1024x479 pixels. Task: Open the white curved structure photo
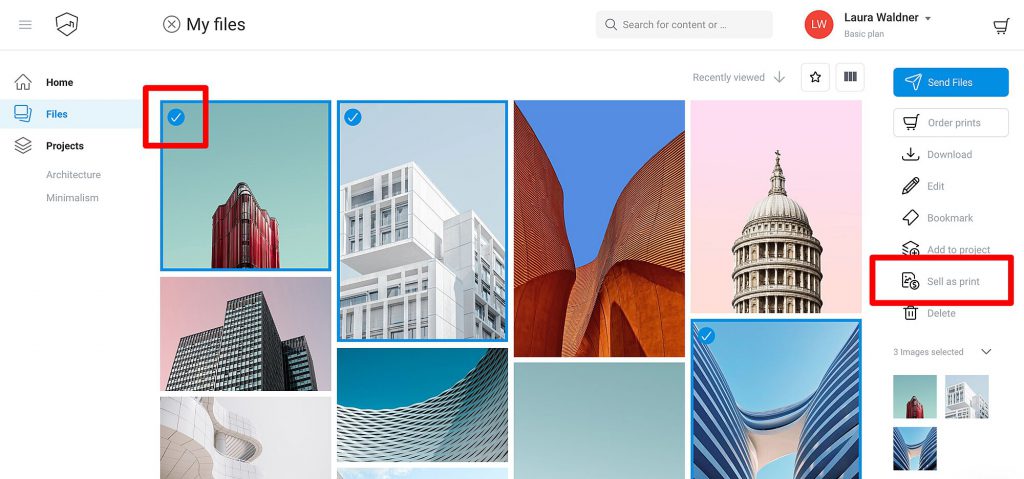tap(246, 438)
